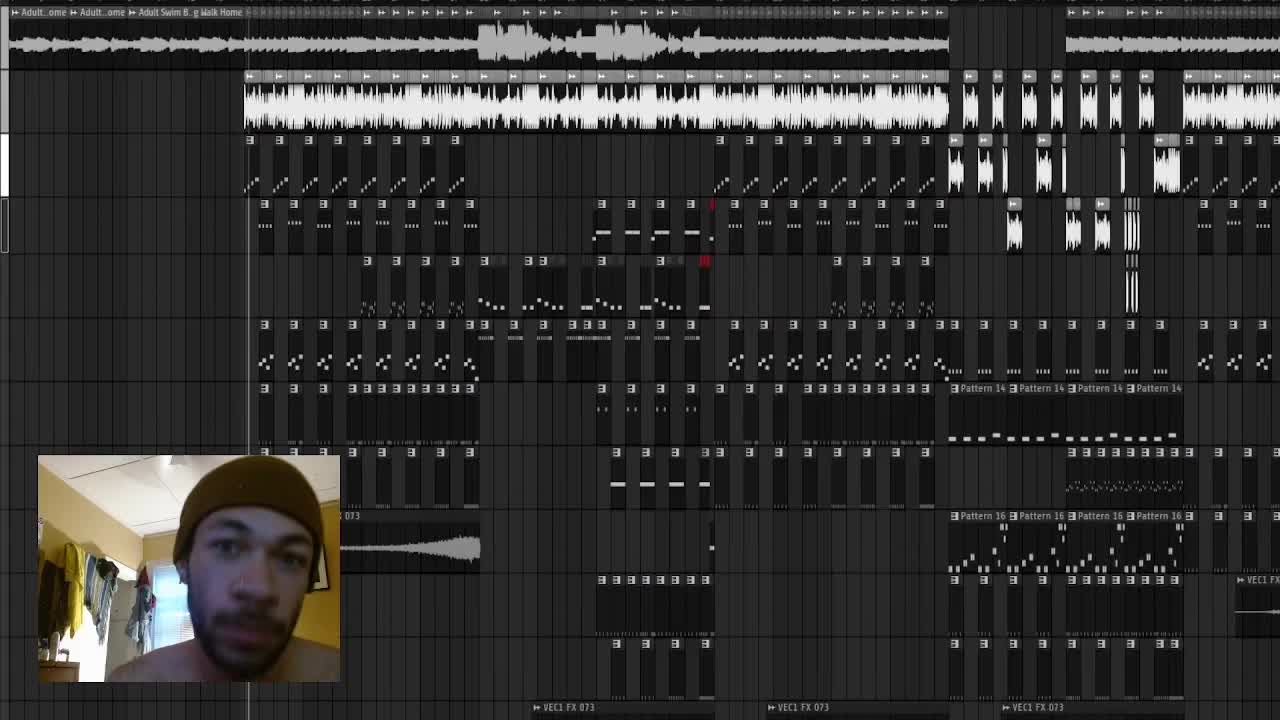Click the audio icon of the leftmost VEC1 FX 073 clip
Viewport: 1280px width, 720px height.
pos(537,708)
